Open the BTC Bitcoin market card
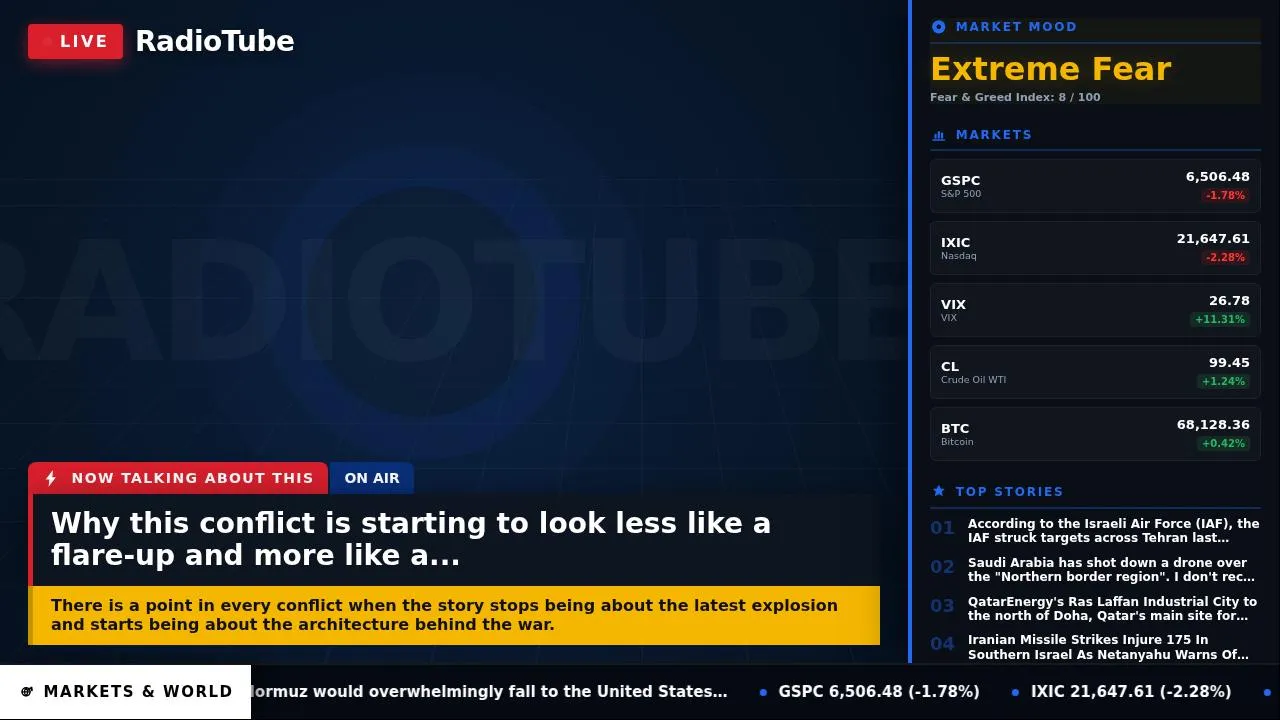Viewport: 1280px width, 720px height. click(x=1095, y=434)
